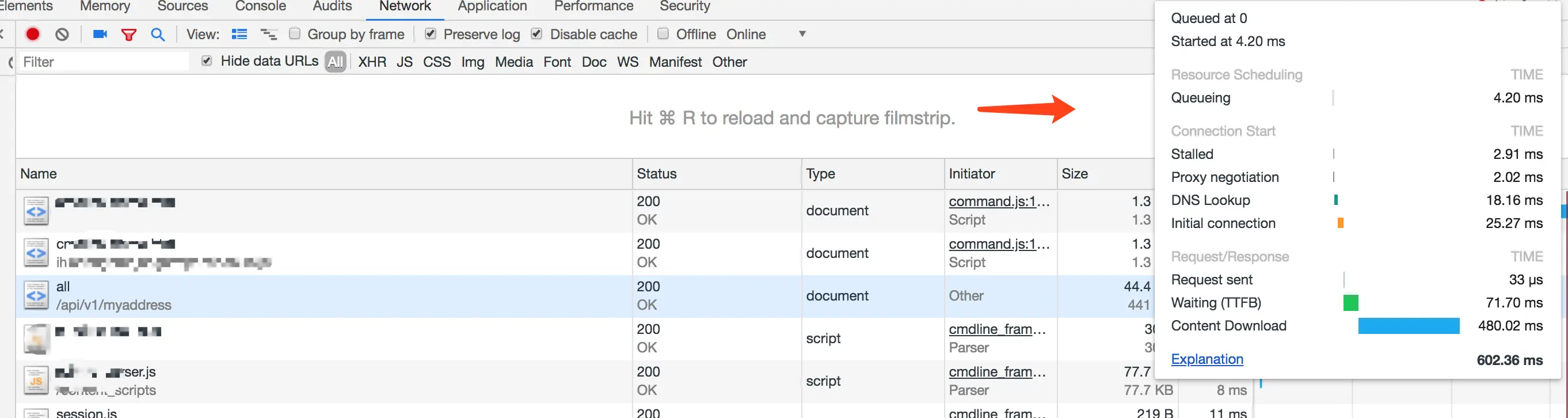Select the All filter type

(336, 62)
